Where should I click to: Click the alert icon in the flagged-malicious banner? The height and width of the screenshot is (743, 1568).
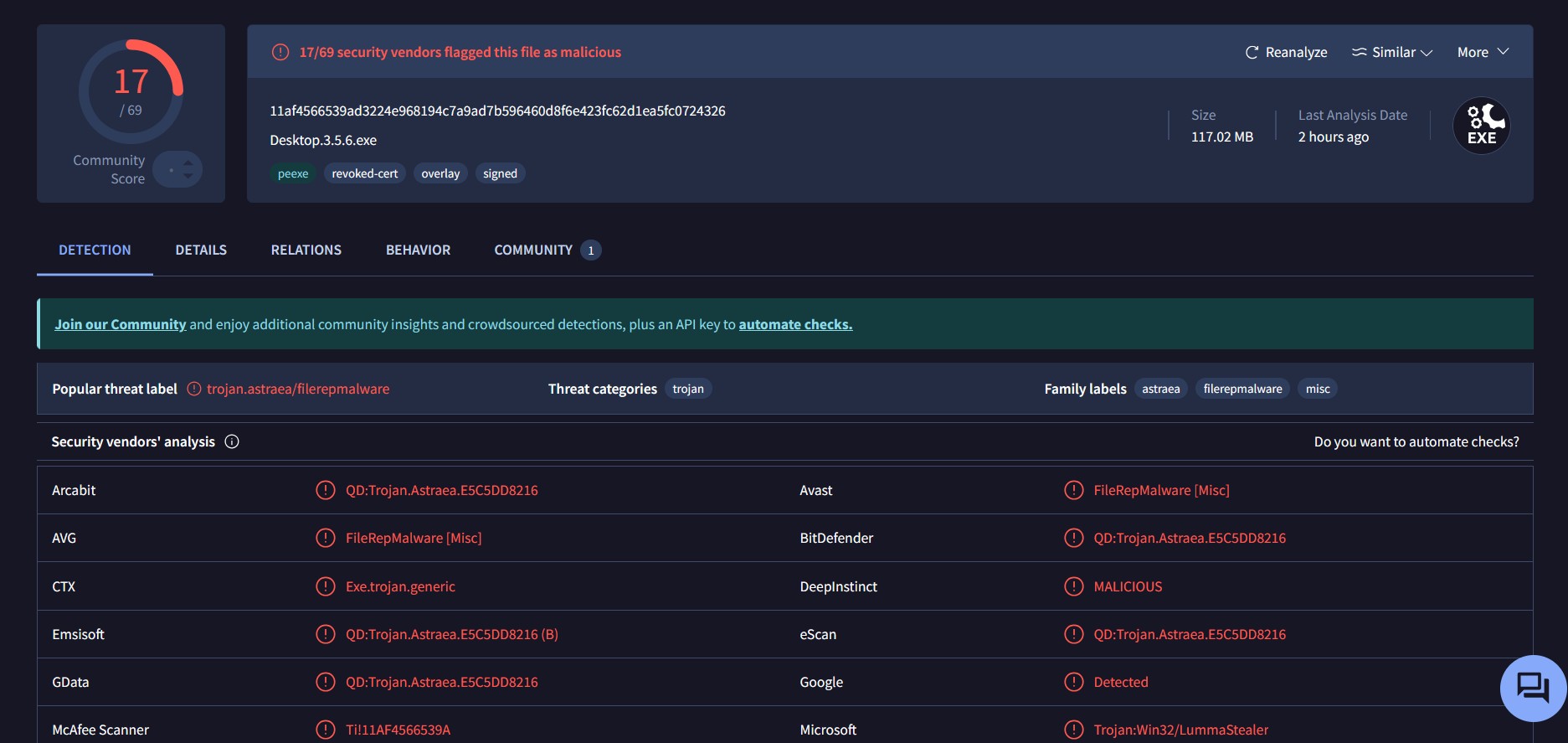280,52
